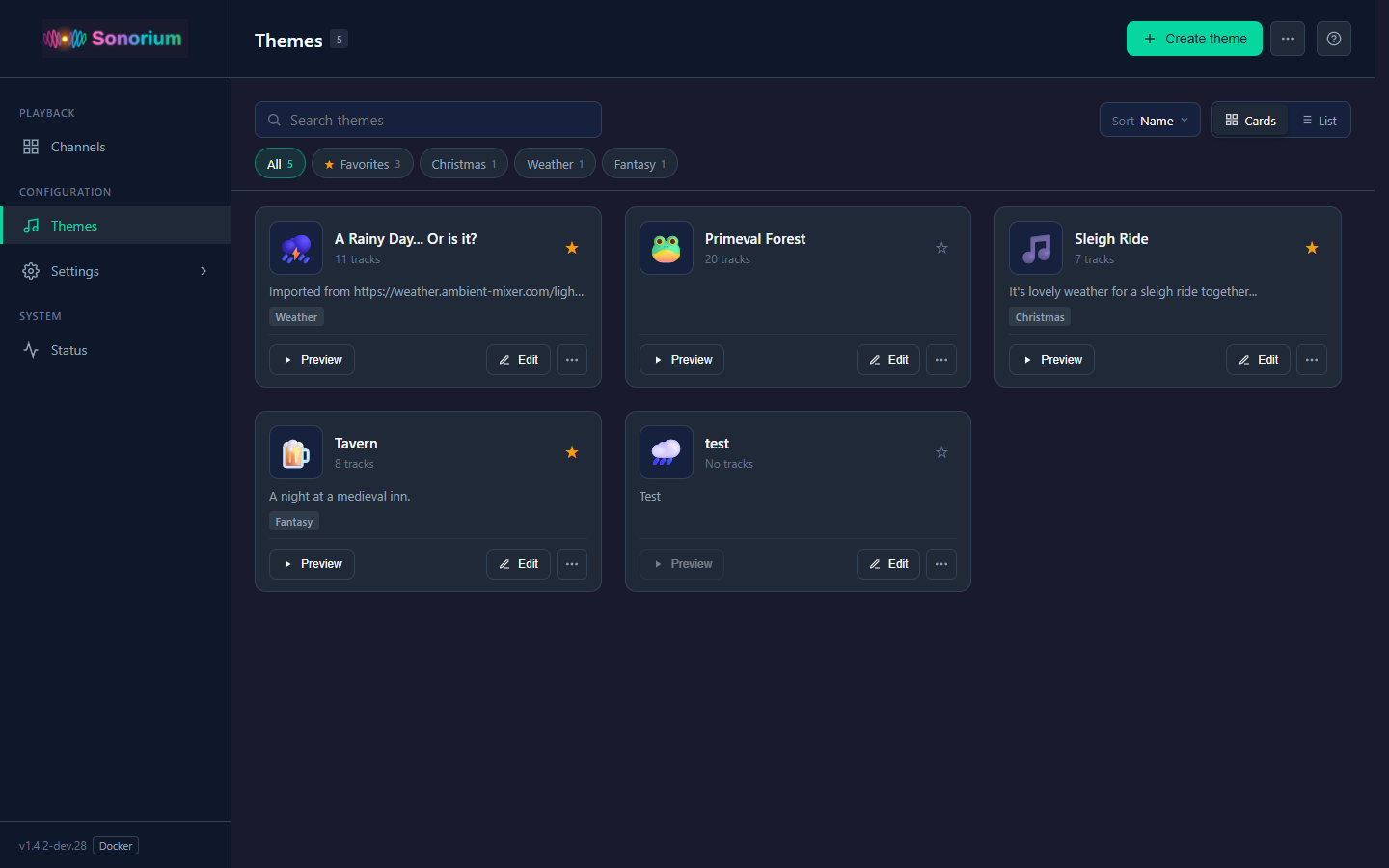This screenshot has height=868, width=1389.
Task: Filter themes by Favorites
Action: 363,164
